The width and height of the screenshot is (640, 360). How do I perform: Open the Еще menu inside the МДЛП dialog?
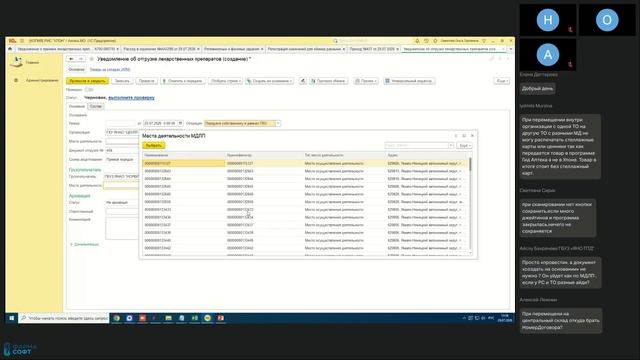tap(464, 146)
